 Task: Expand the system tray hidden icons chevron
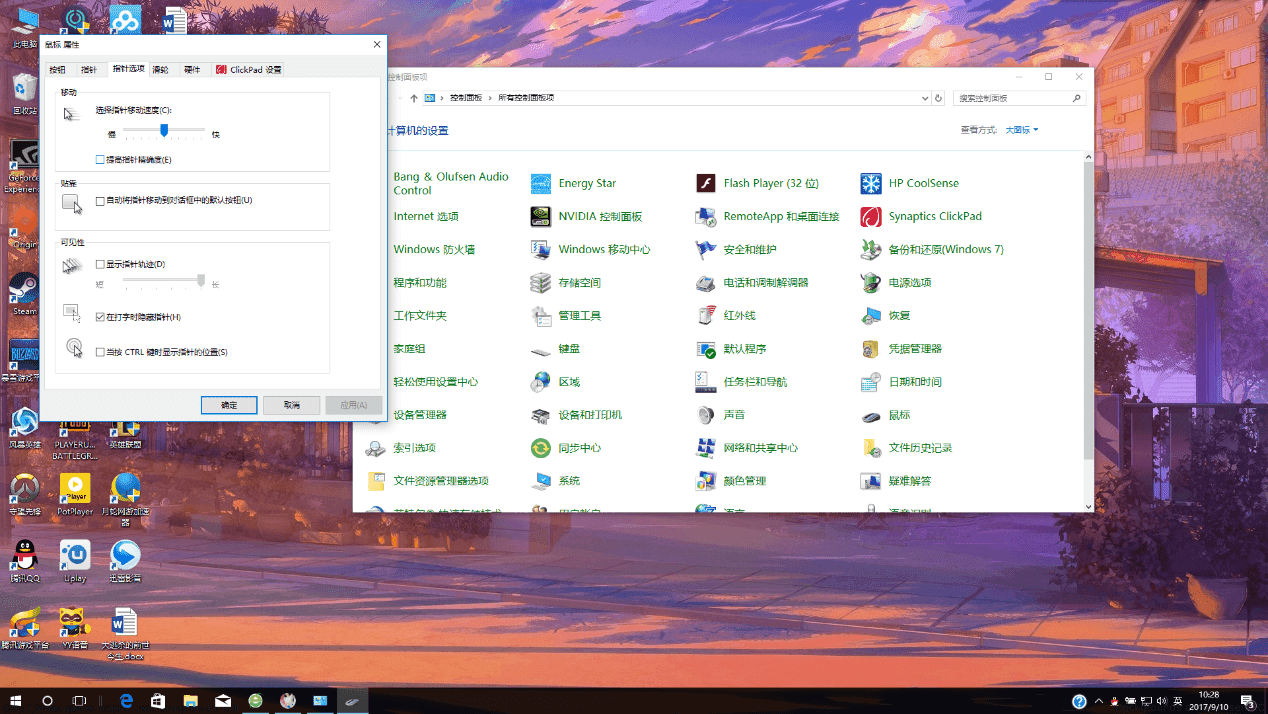[x=1099, y=701]
